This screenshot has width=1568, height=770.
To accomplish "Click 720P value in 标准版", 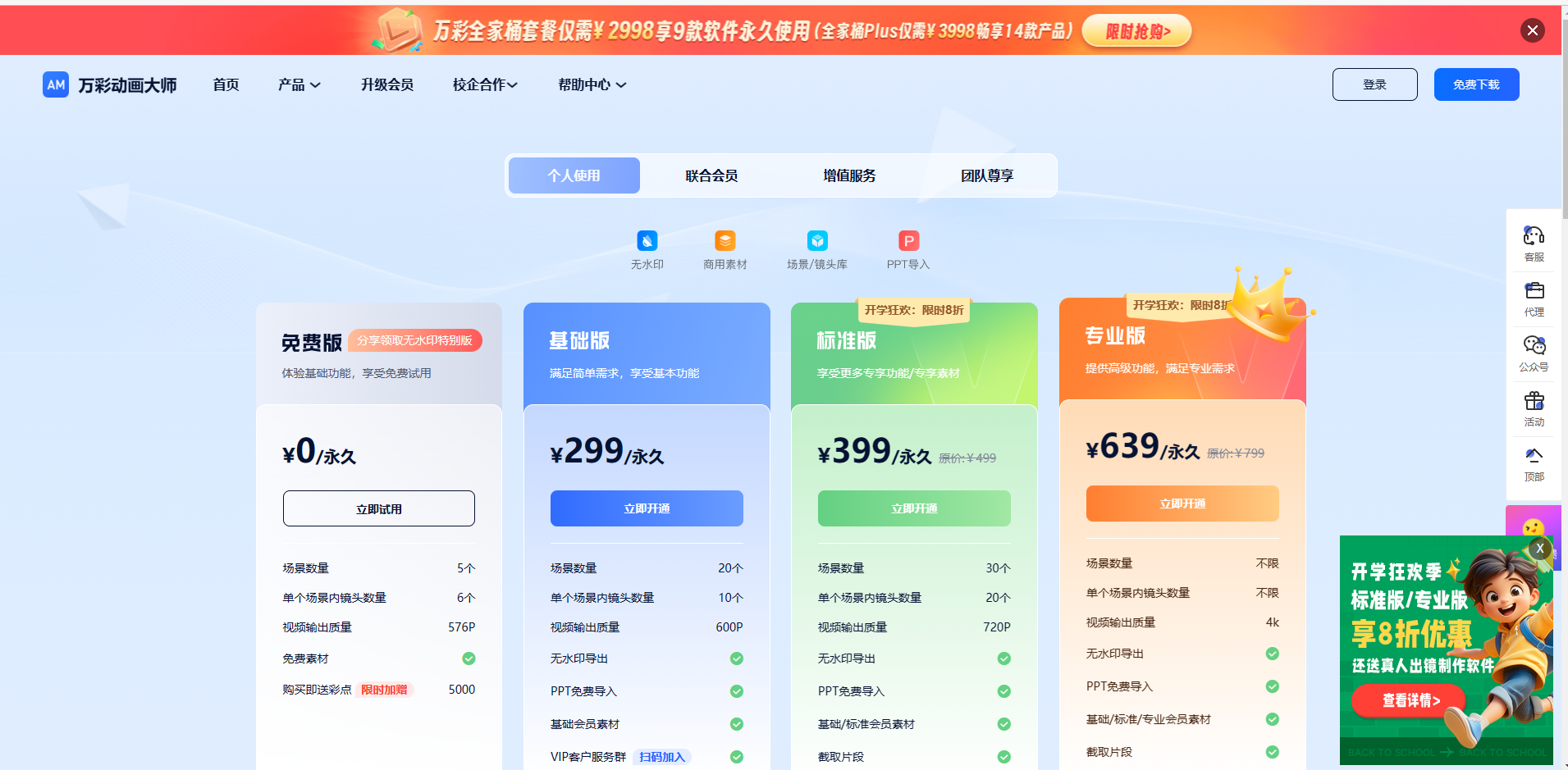I will pyautogui.click(x=996, y=627).
